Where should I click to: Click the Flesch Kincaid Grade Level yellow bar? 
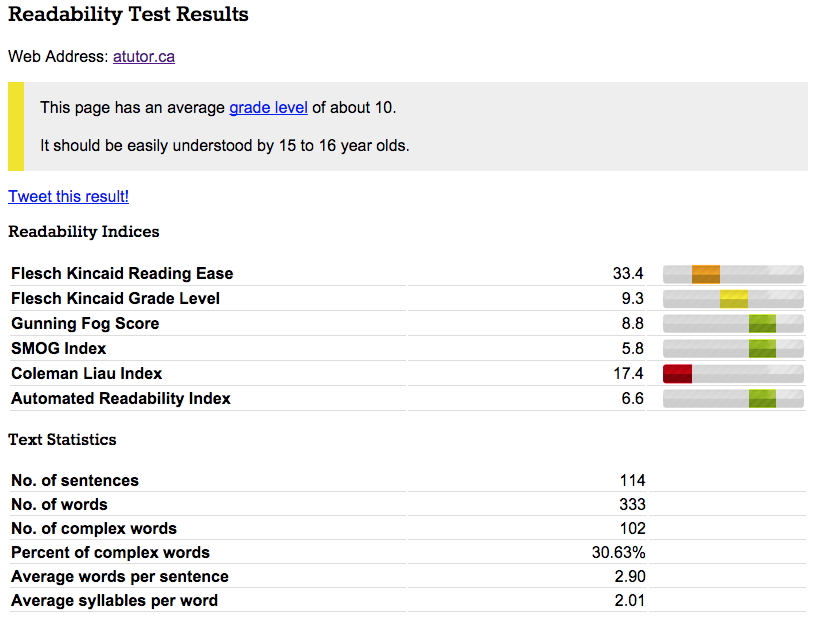pos(733,298)
